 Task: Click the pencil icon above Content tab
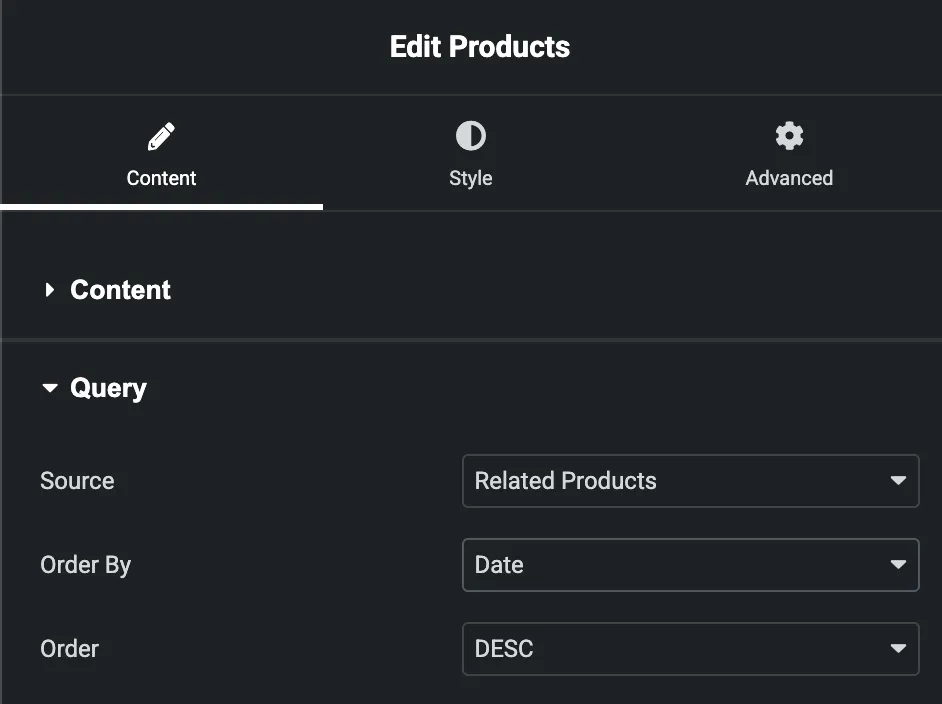click(x=161, y=136)
